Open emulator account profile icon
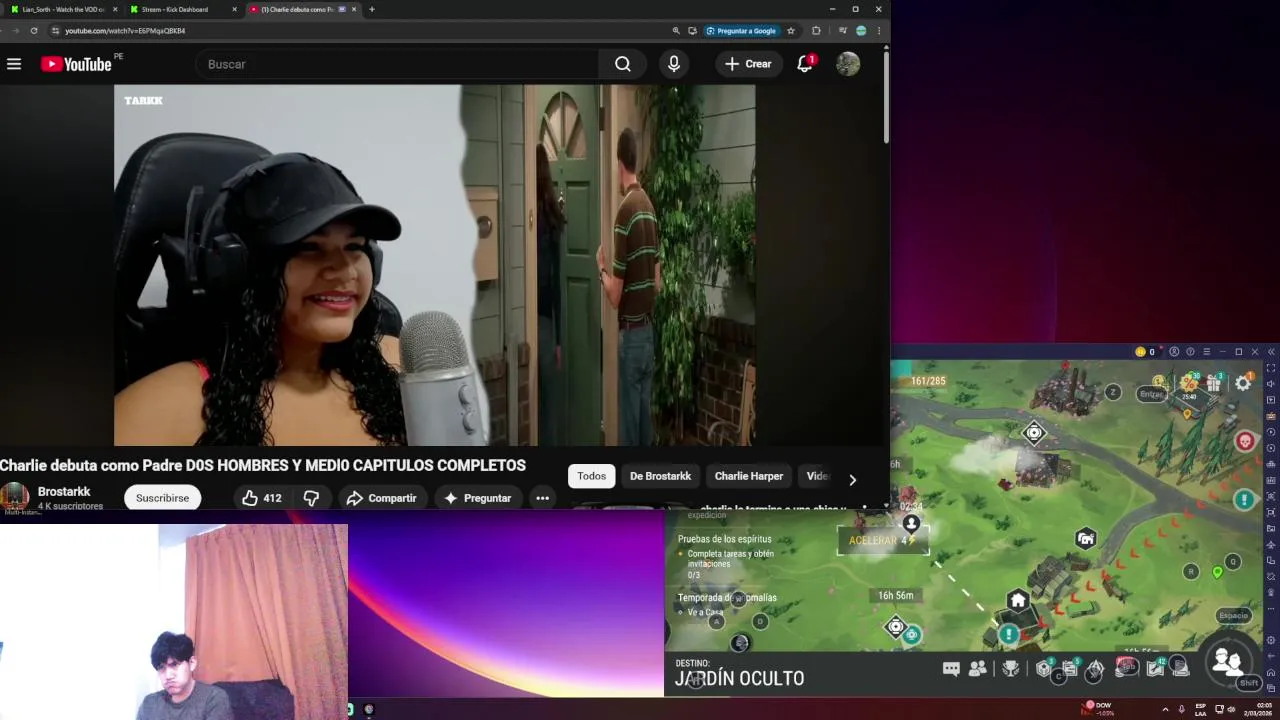This screenshot has height=720, width=1280. pos(1174,352)
